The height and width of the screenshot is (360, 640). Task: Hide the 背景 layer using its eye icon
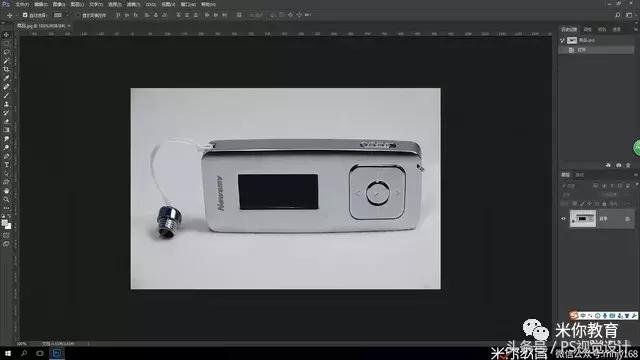[x=564, y=219]
